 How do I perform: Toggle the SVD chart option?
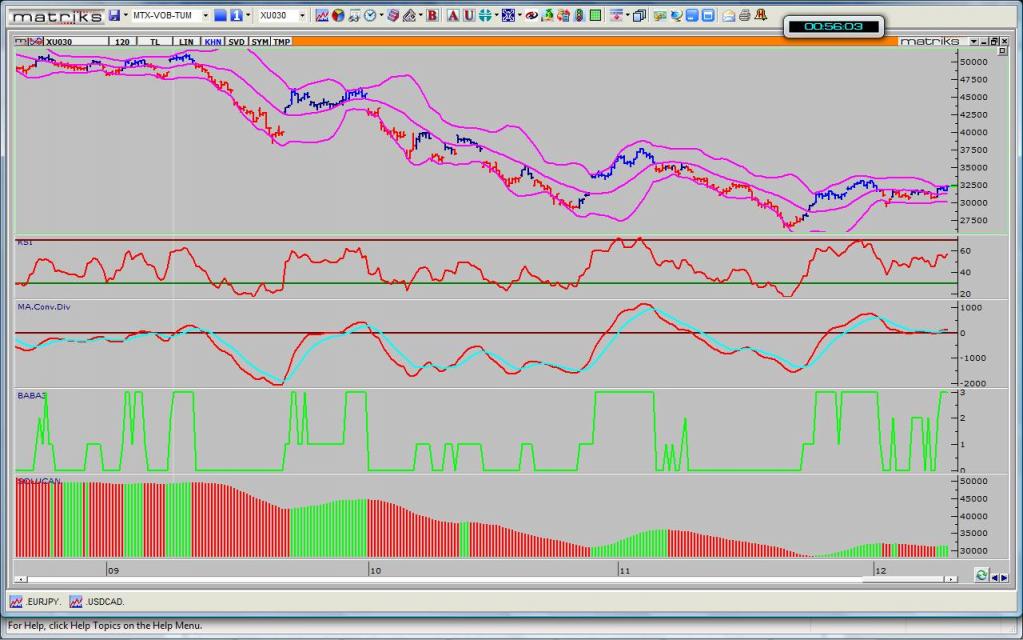tap(236, 42)
